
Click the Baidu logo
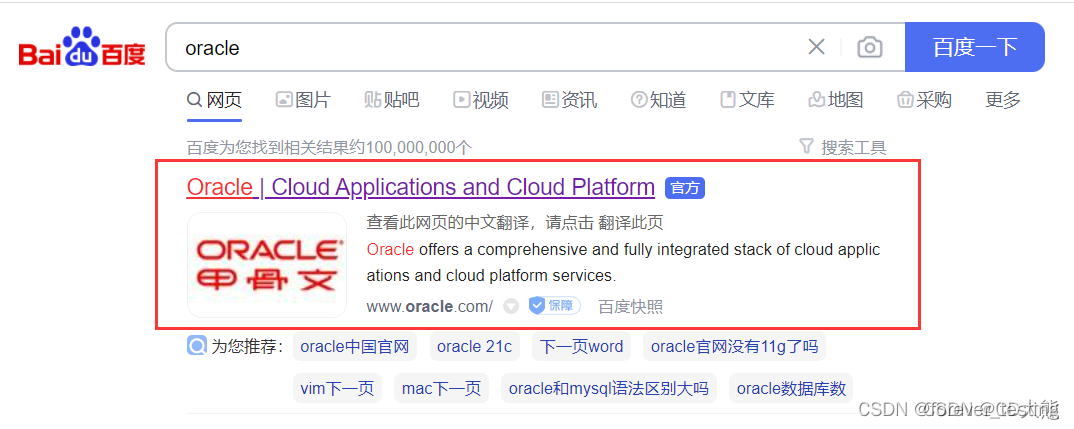pyautogui.click(x=82, y=47)
